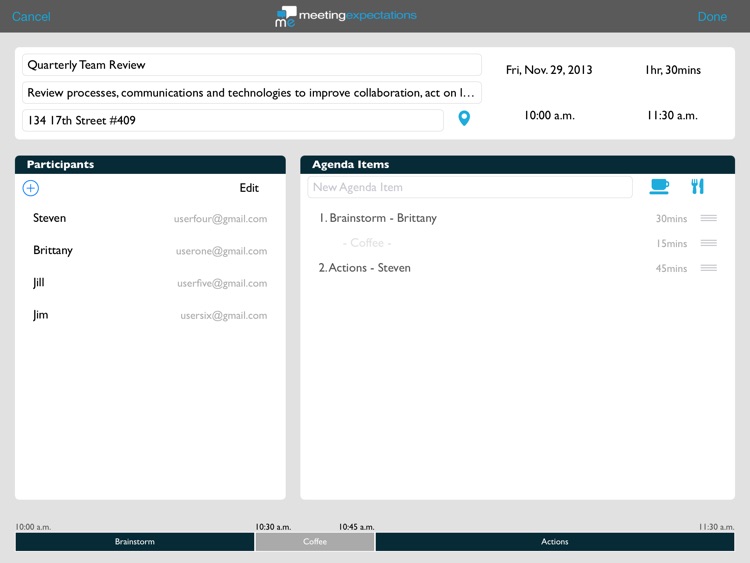Viewport: 750px width, 563px height.
Task: Grab reorder handle for Brainstorm - Brittany
Action: (x=708, y=218)
